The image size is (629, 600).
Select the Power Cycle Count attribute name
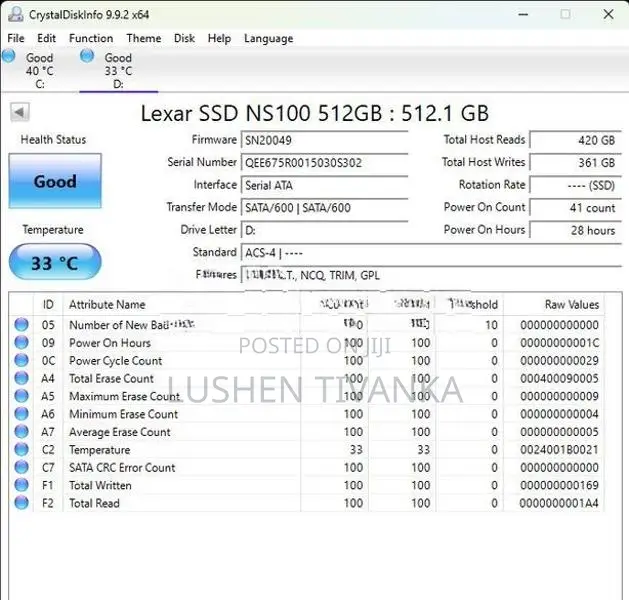pos(116,361)
